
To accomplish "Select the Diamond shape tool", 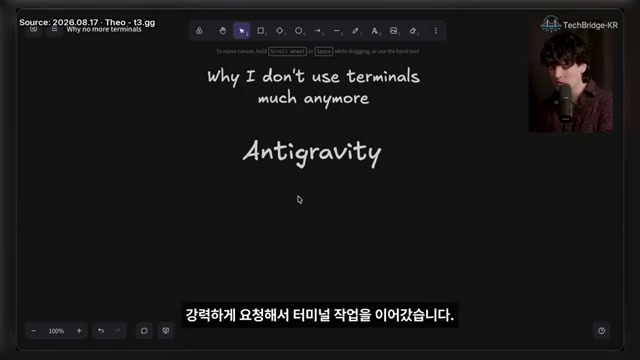I will [280, 31].
